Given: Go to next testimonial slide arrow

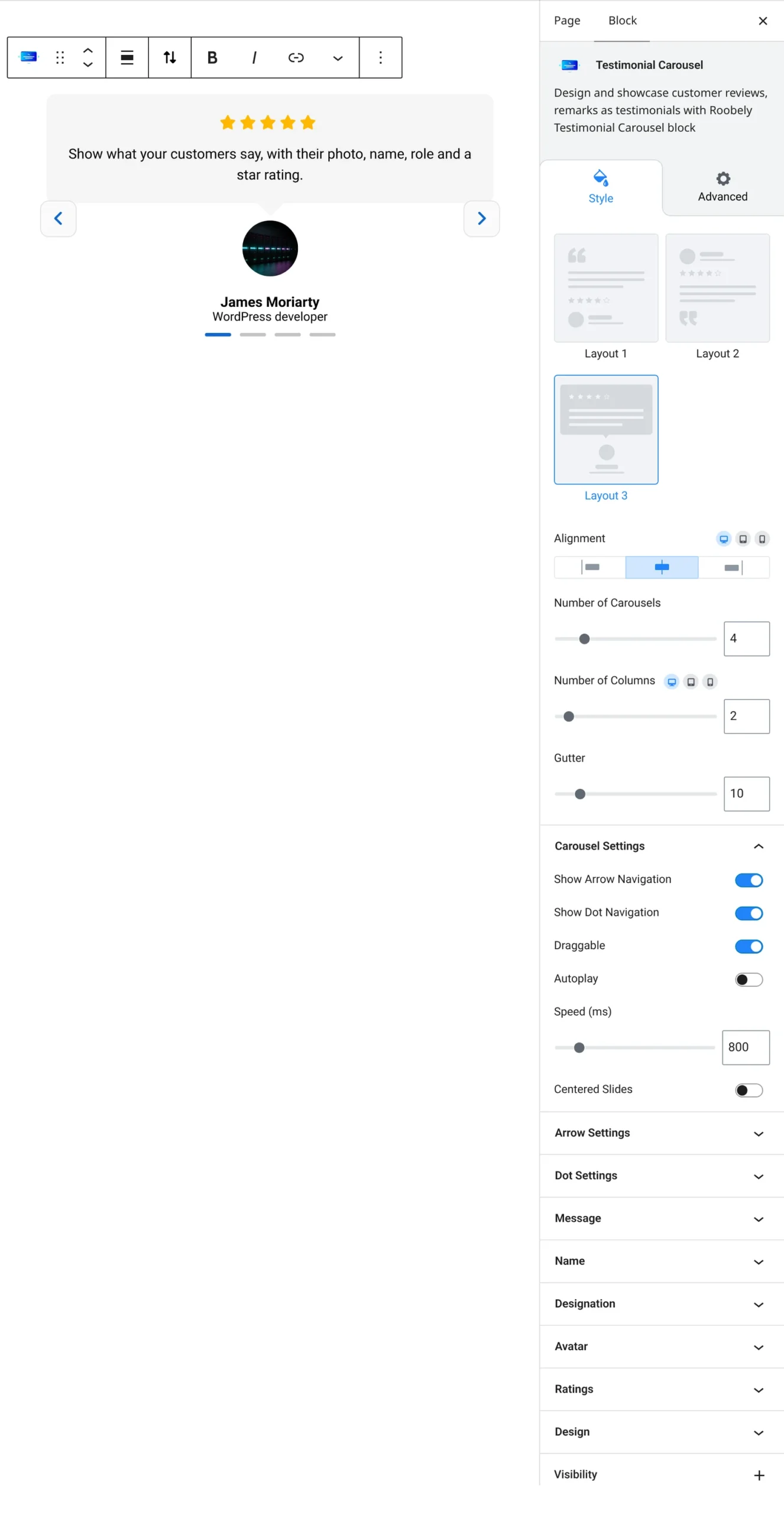Looking at the screenshot, I should (x=481, y=219).
